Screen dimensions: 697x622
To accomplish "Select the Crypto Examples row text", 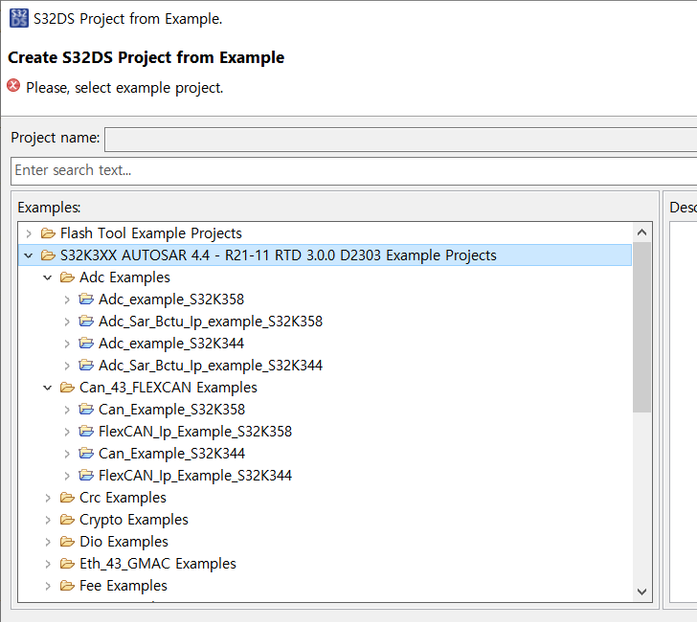I will tap(134, 519).
